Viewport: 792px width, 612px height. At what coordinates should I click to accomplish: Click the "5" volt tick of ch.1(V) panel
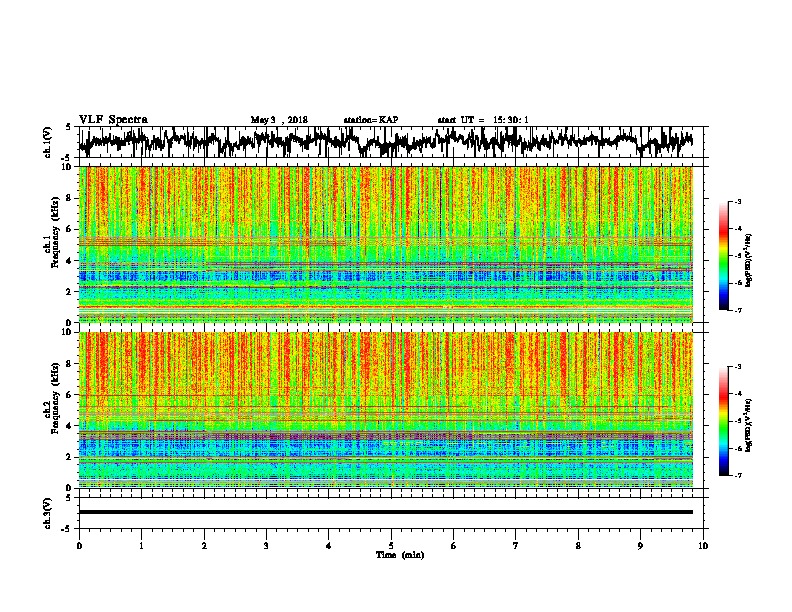coord(68,127)
